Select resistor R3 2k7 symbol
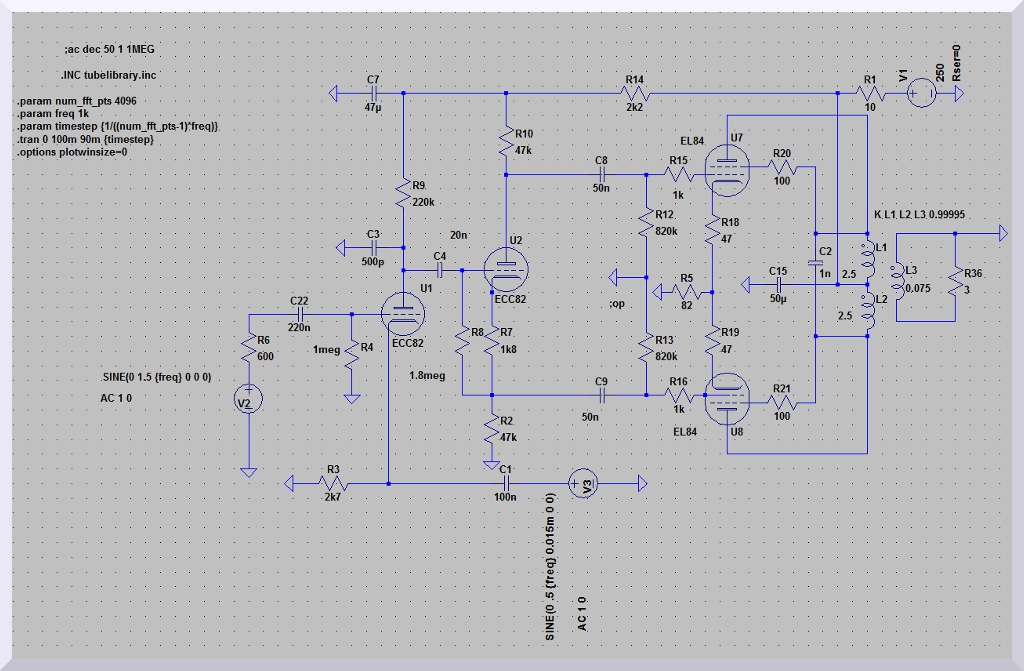This screenshot has height=671, width=1024. tap(333, 484)
